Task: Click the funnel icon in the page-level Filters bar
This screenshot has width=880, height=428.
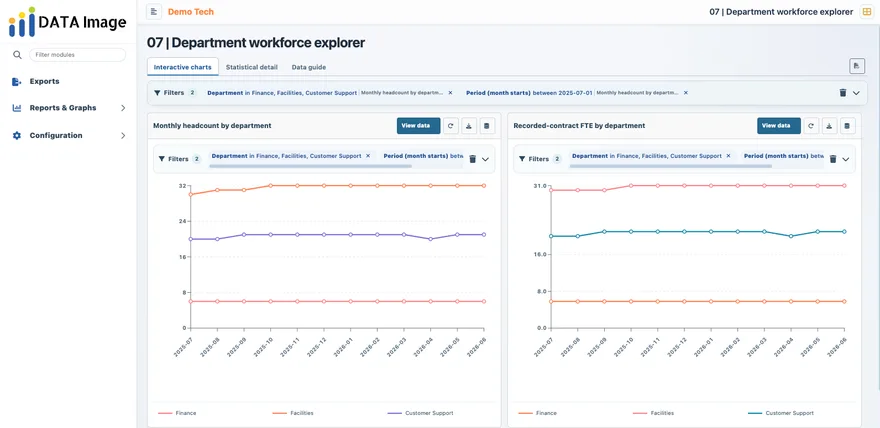Action: [157, 93]
